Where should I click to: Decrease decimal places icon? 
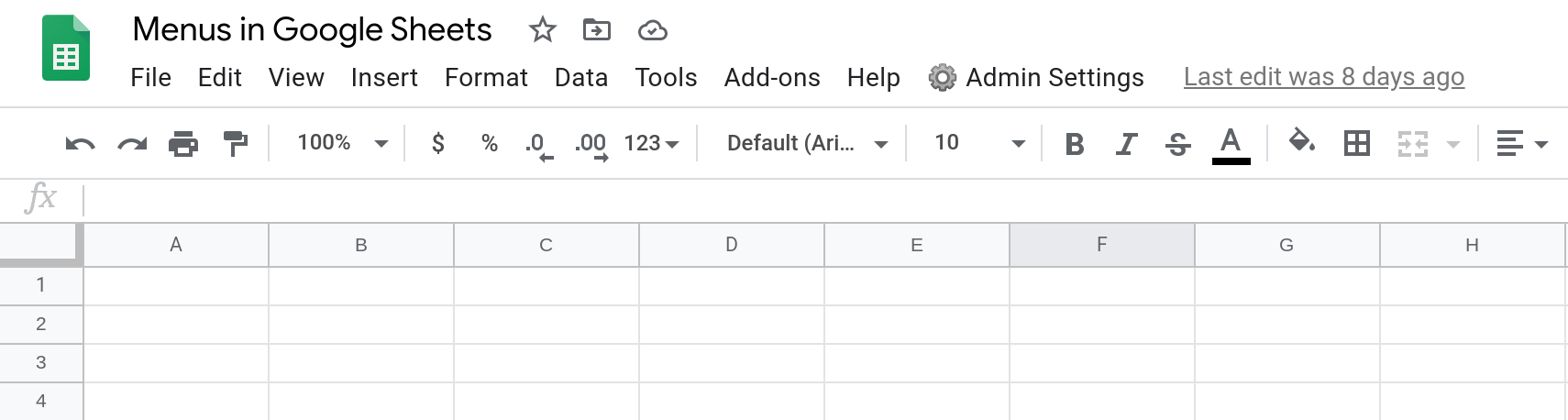pyautogui.click(x=538, y=146)
